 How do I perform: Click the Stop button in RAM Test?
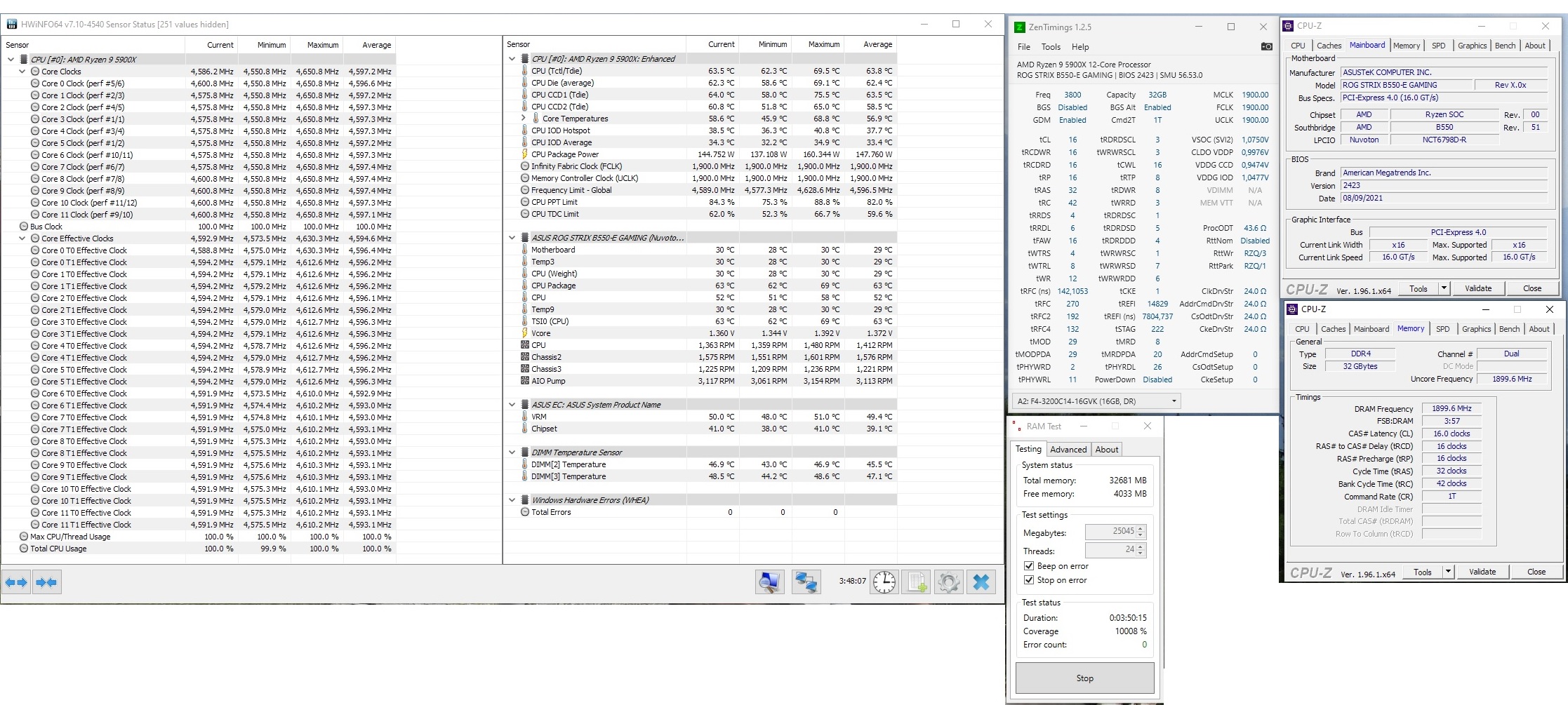(1085, 678)
